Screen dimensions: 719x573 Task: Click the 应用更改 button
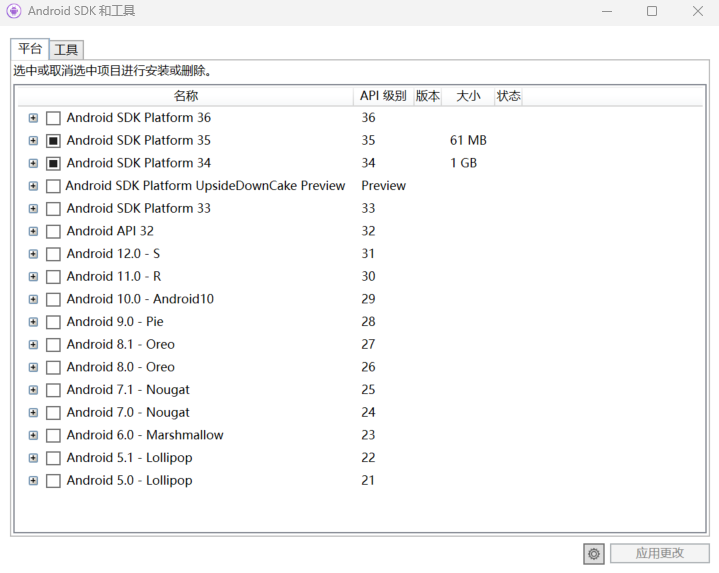coord(659,553)
